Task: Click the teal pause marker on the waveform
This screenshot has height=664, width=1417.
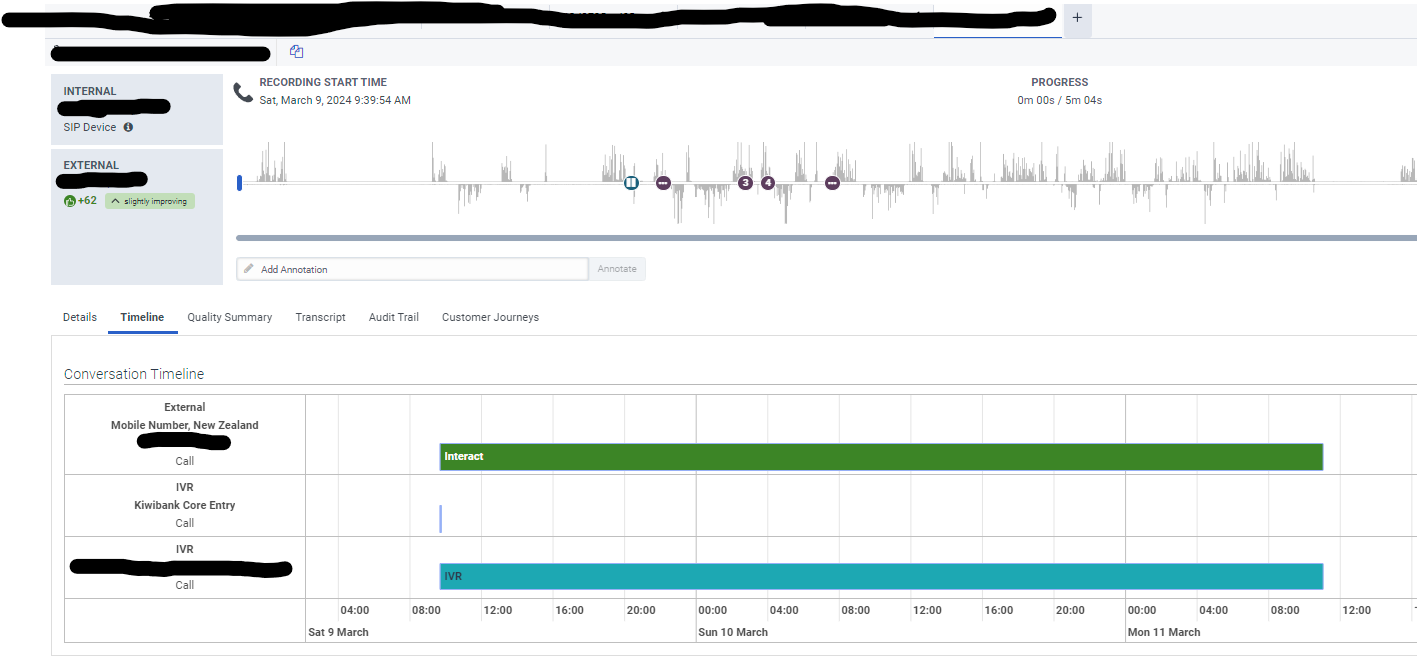Action: point(631,183)
